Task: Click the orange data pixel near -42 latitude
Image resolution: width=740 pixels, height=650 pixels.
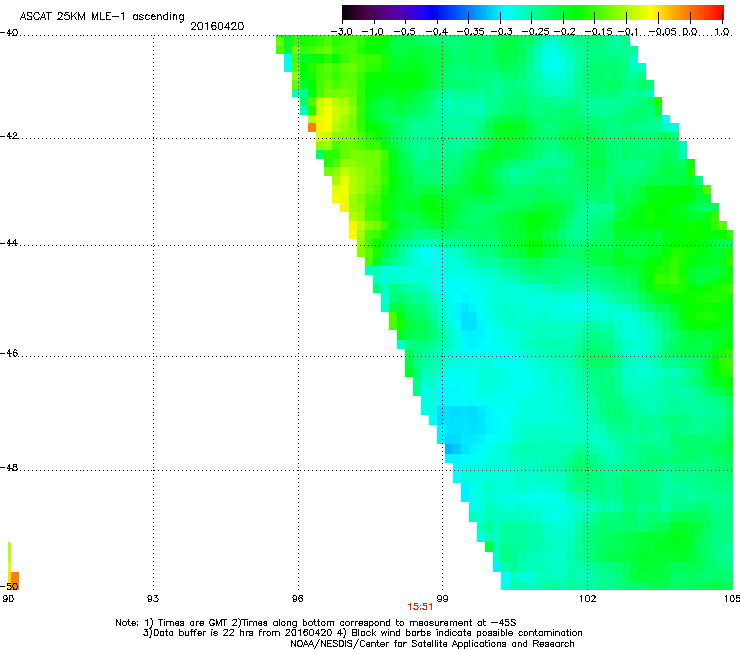Action: pos(311,127)
